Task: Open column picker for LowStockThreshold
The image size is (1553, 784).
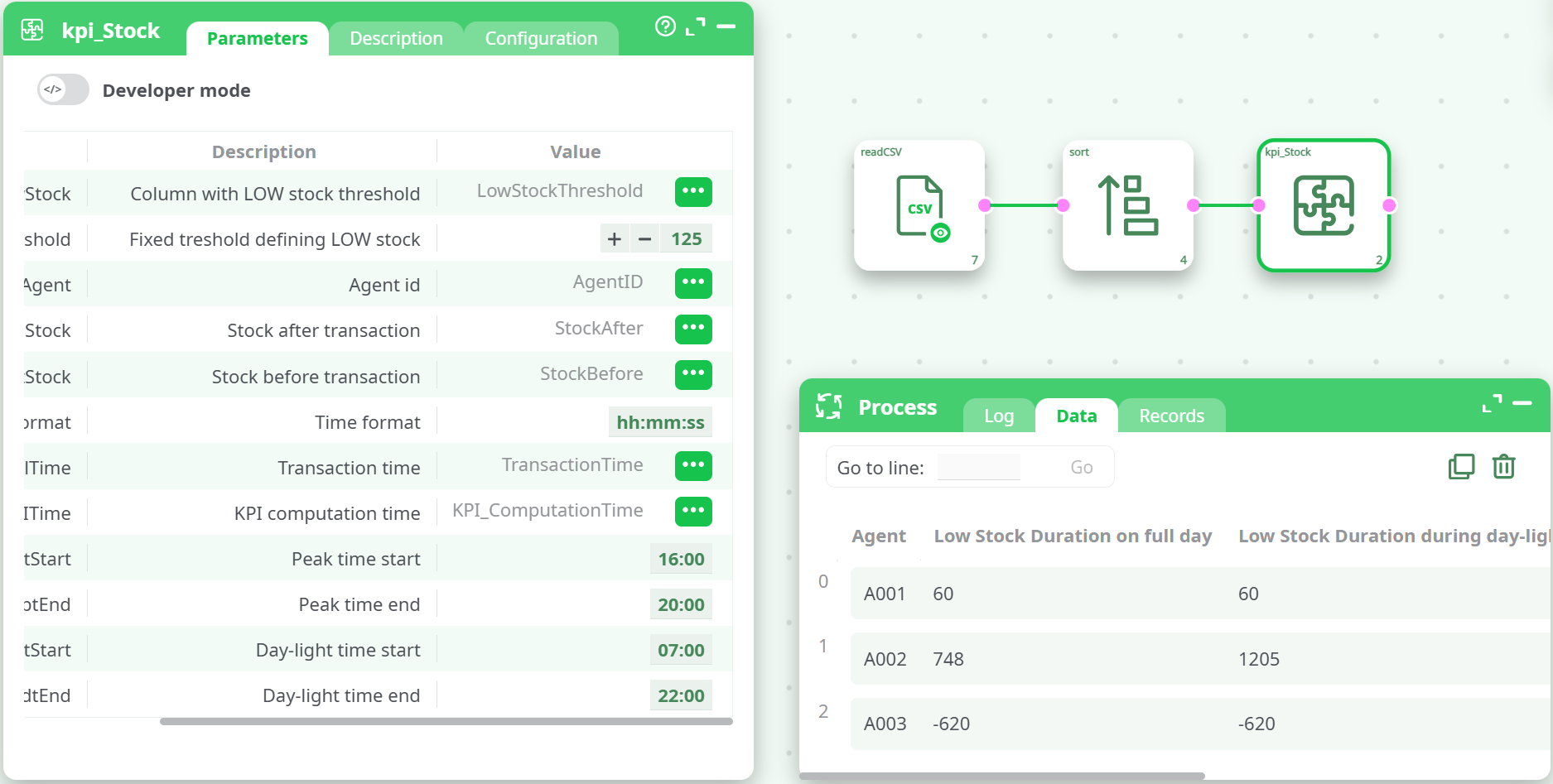Action: click(693, 191)
